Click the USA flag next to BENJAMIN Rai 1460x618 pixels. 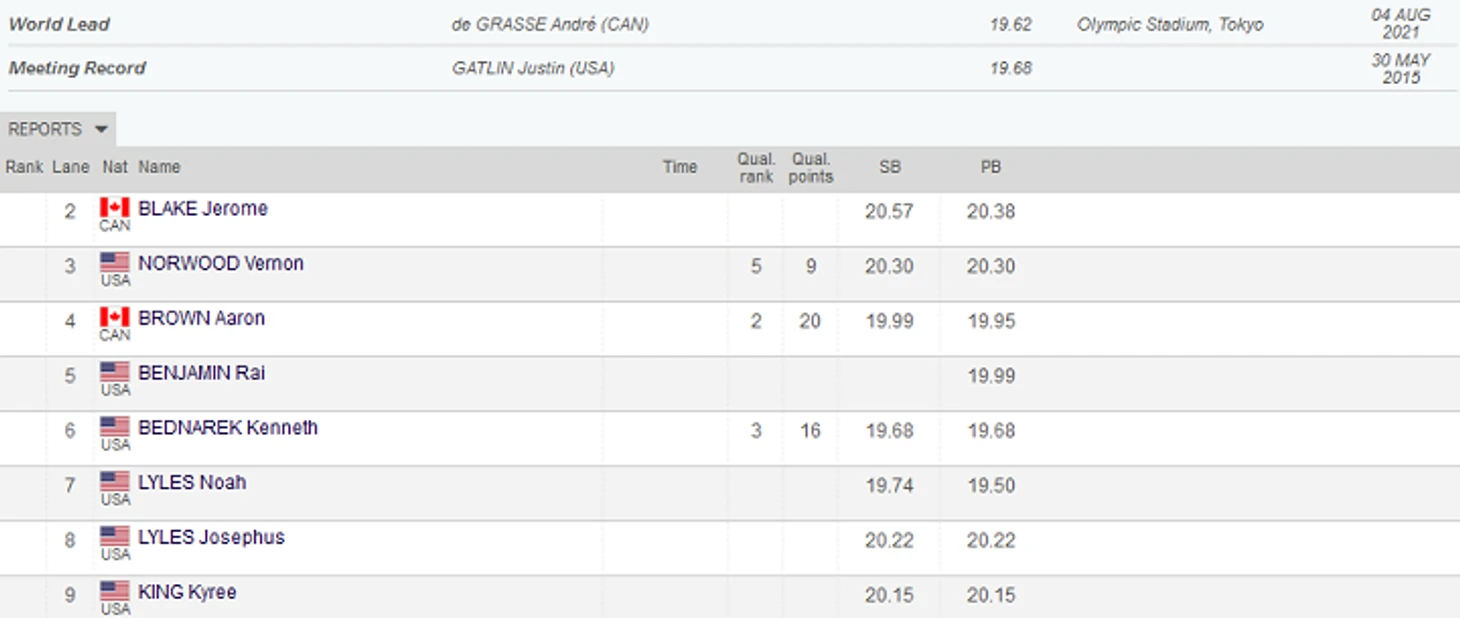(x=115, y=372)
